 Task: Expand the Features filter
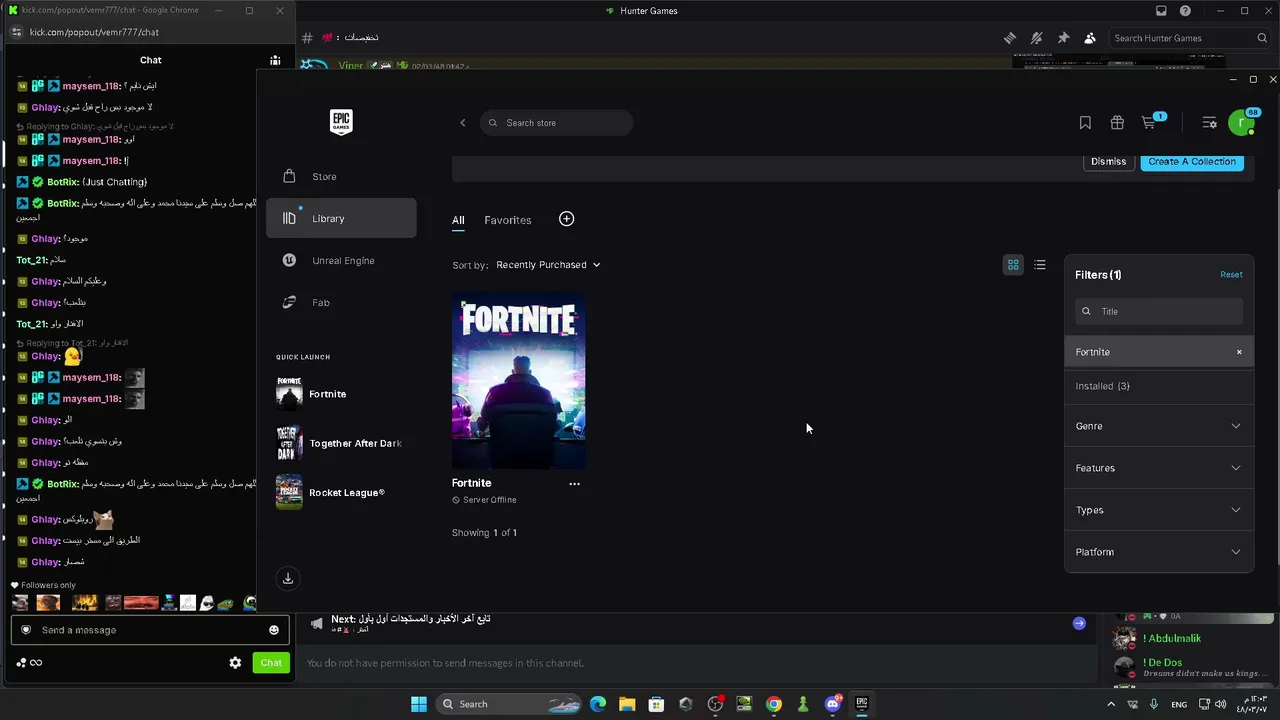pos(1158,468)
